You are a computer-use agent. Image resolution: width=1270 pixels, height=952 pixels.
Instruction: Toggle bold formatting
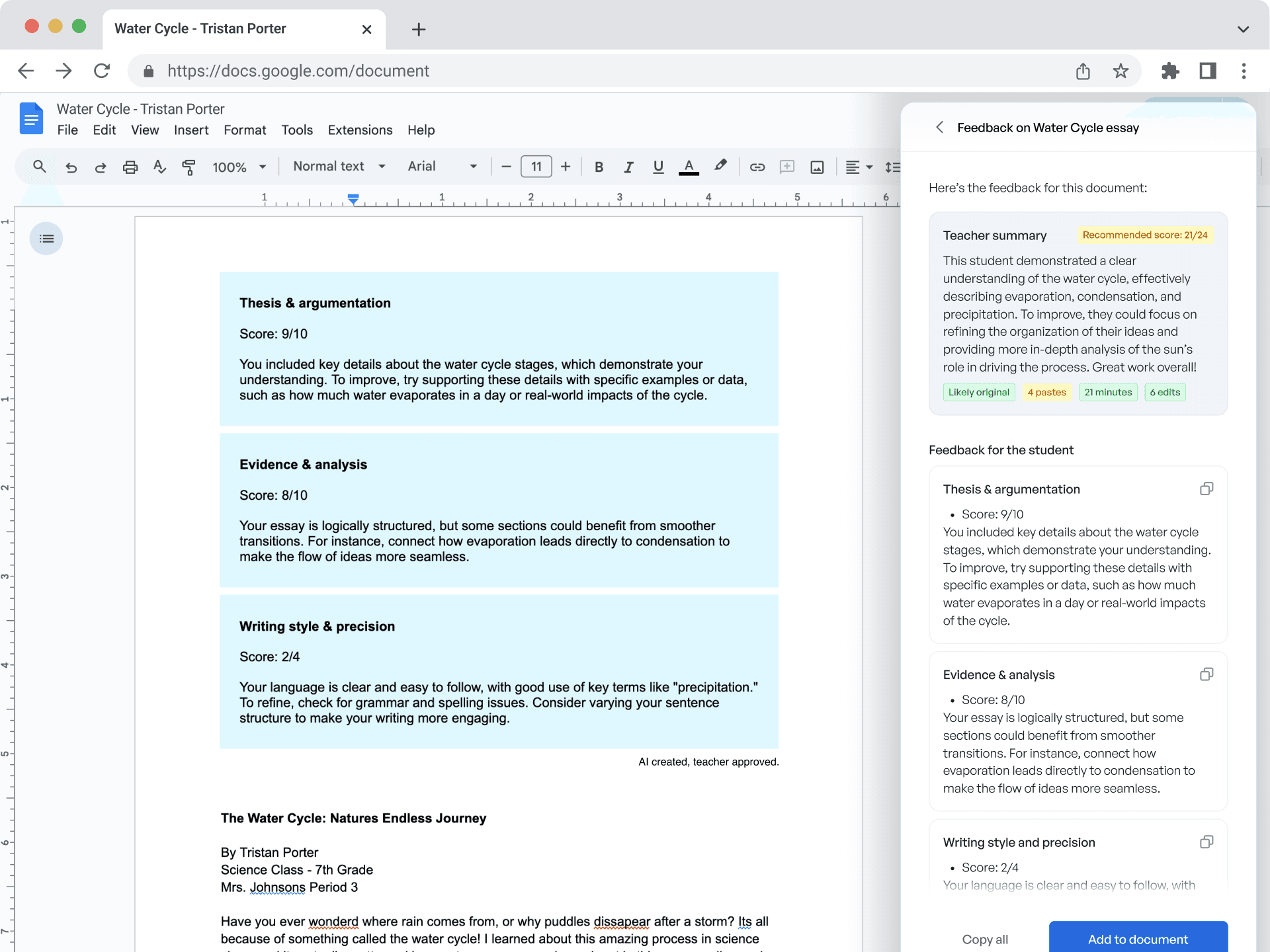(599, 167)
